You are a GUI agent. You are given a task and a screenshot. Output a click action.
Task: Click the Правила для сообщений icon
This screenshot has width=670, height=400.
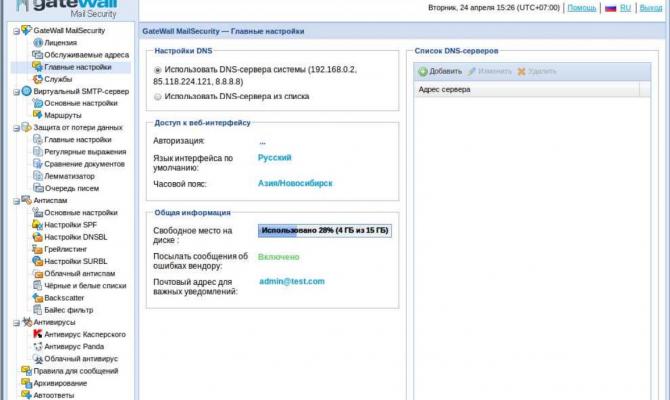pyautogui.click(x=26, y=371)
